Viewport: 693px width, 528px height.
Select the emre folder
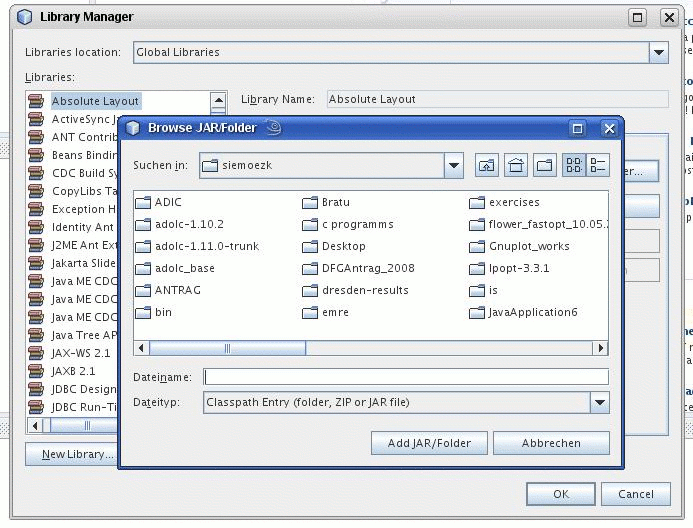326,312
